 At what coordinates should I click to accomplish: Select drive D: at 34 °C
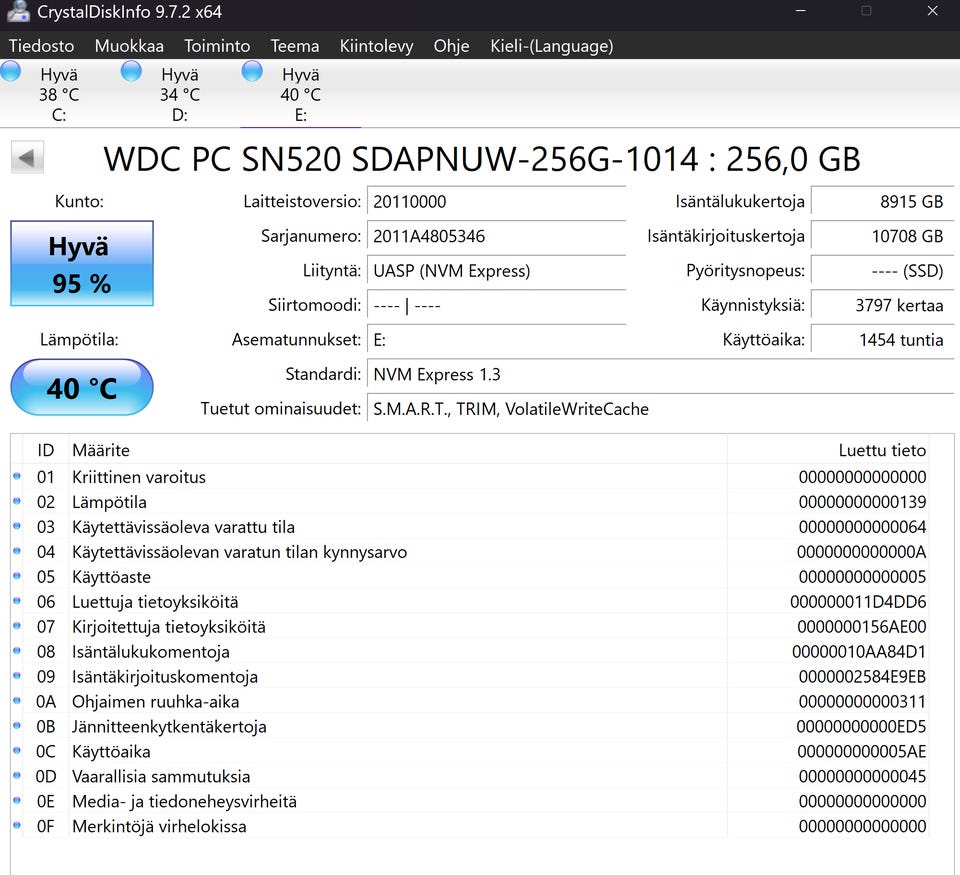click(x=180, y=94)
